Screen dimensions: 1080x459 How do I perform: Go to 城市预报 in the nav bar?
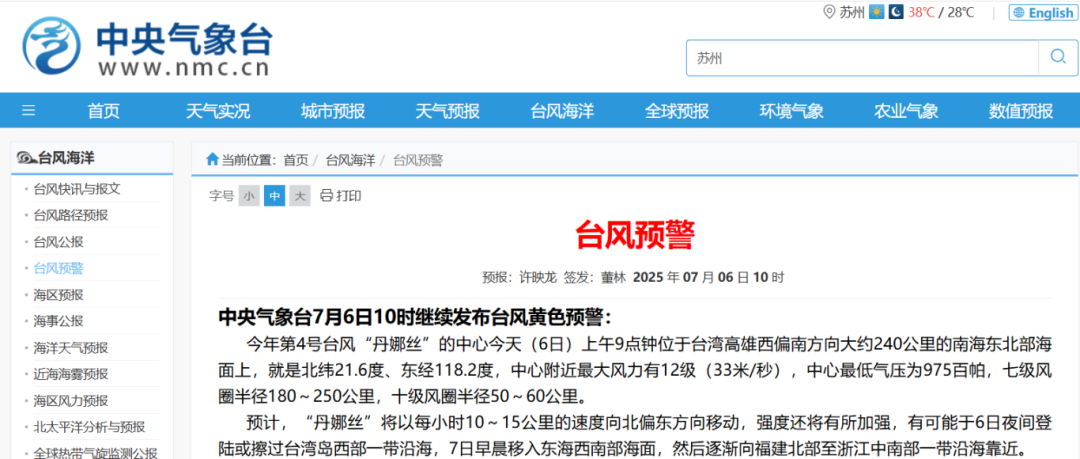pyautogui.click(x=333, y=111)
